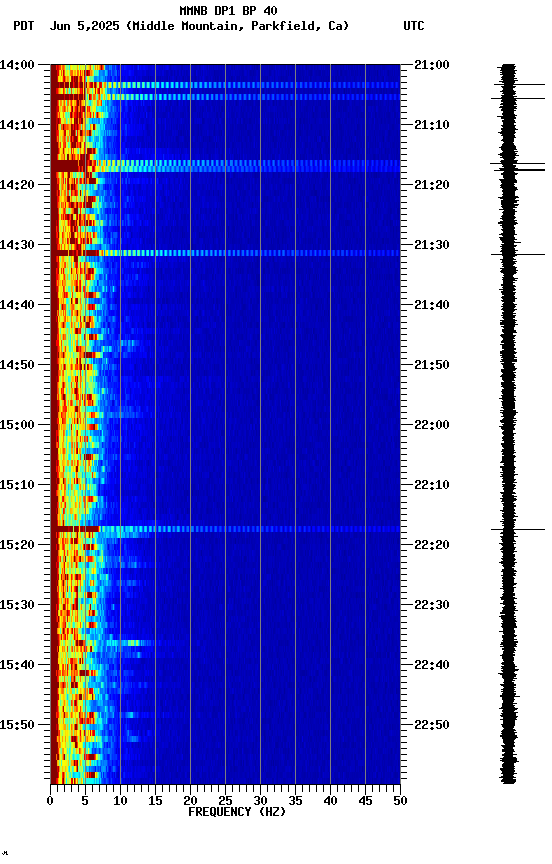552x864 pixels.
Task: Click the 22:40 UTC time label
Action: pos(432,666)
